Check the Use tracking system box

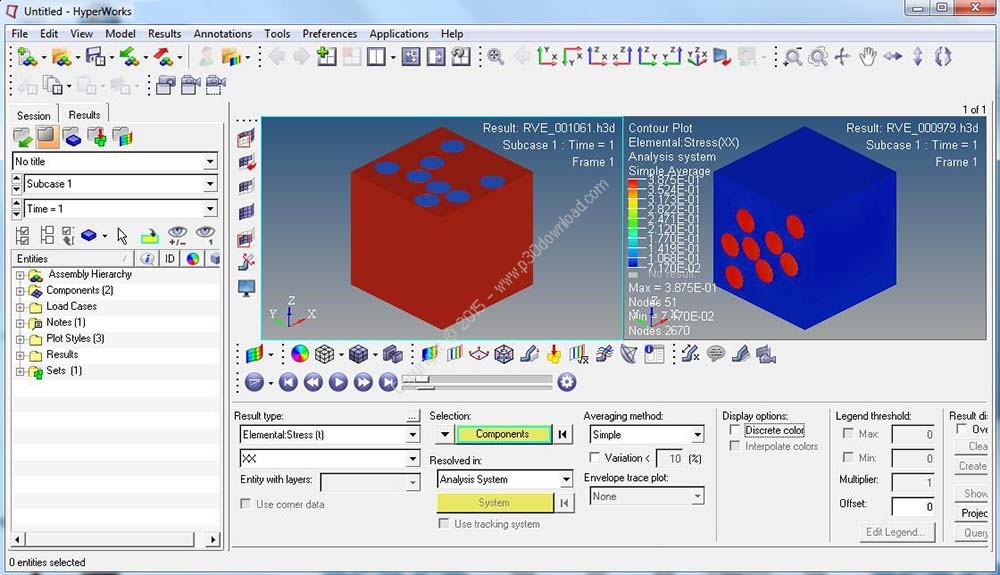tap(444, 523)
